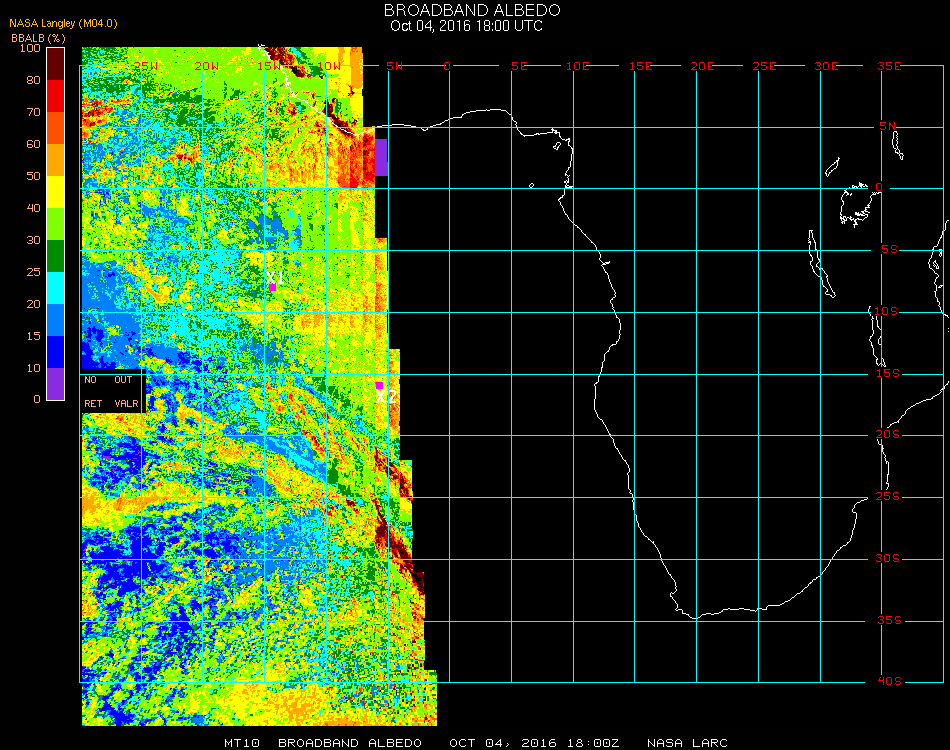Click the '35E' longitude label
Viewport: 950px width, 750px height.
click(889, 66)
